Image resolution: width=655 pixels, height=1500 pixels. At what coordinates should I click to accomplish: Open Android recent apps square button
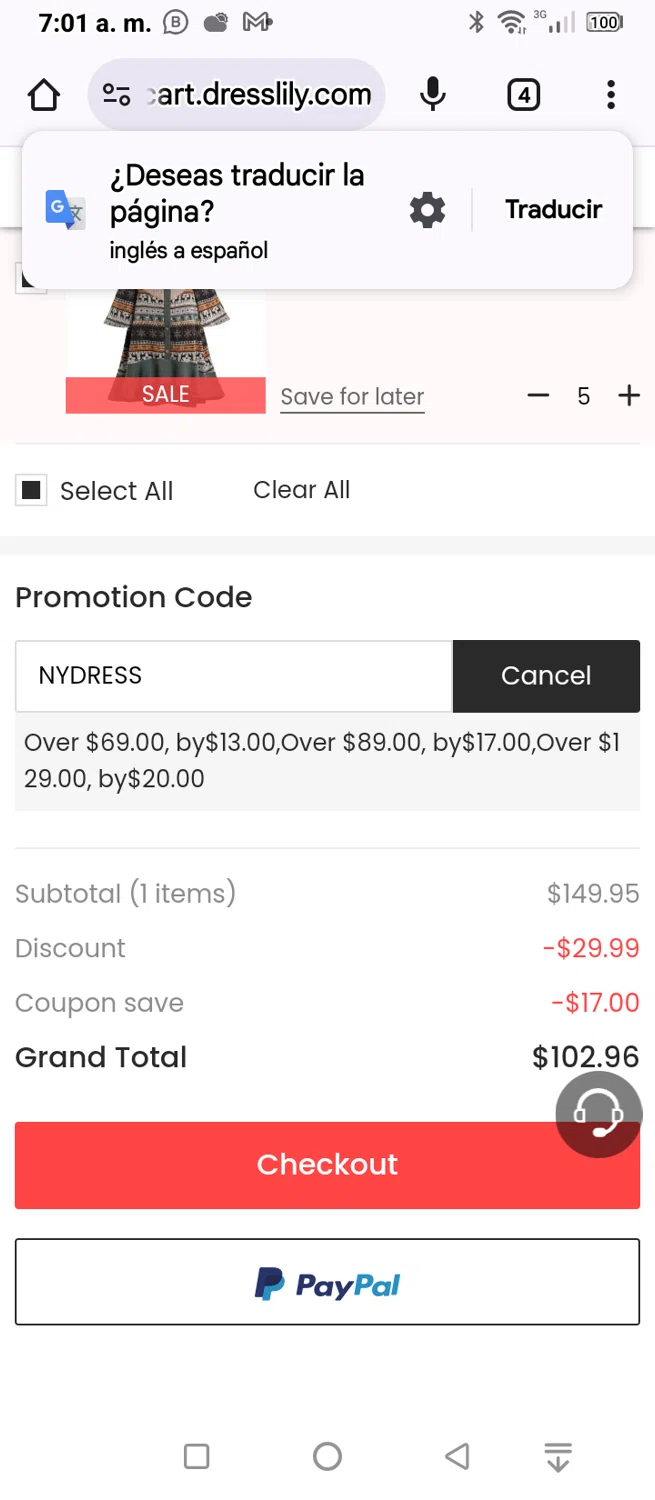pos(197,1456)
